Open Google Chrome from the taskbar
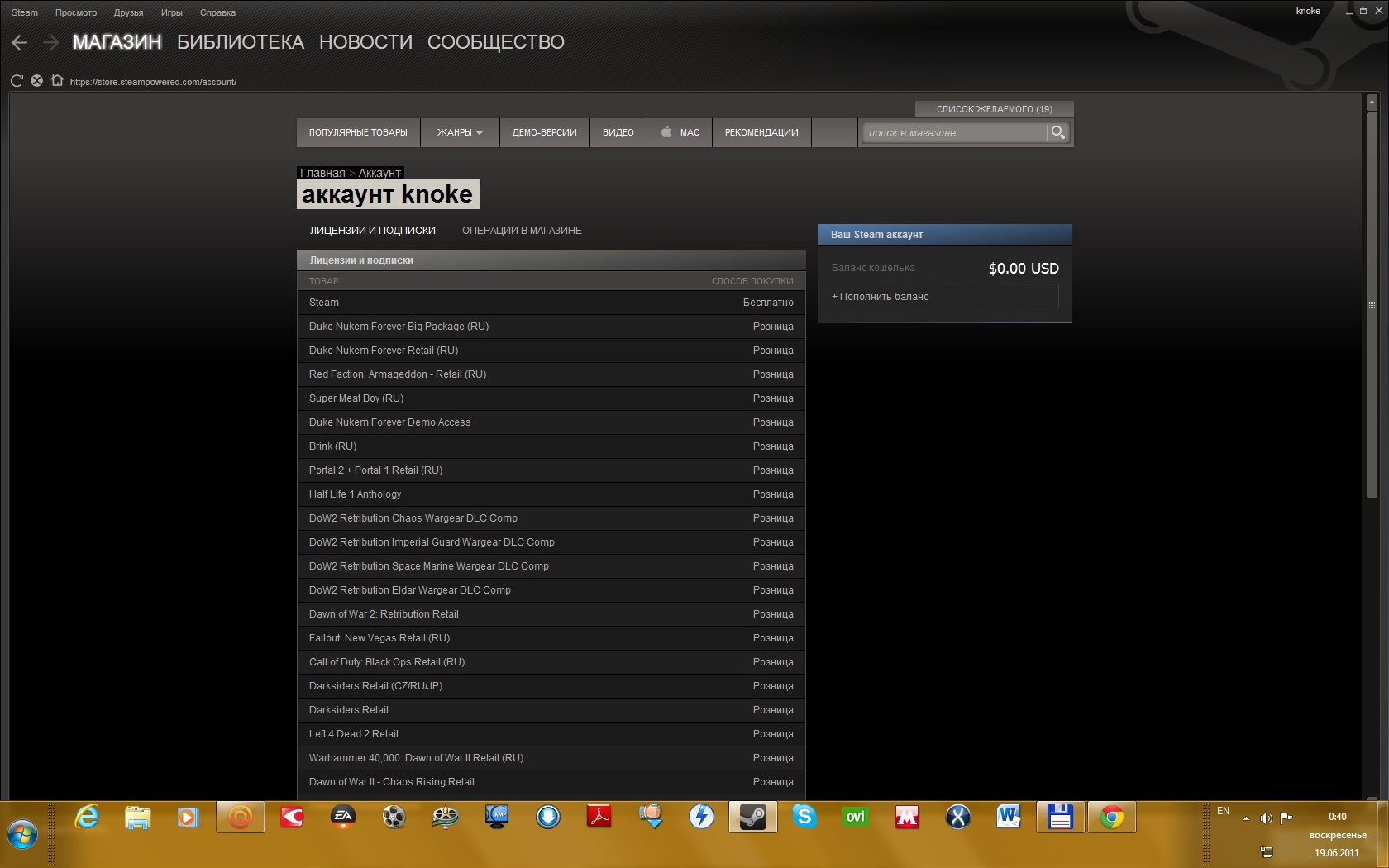Viewport: 1389px width, 868px height. 1111,818
